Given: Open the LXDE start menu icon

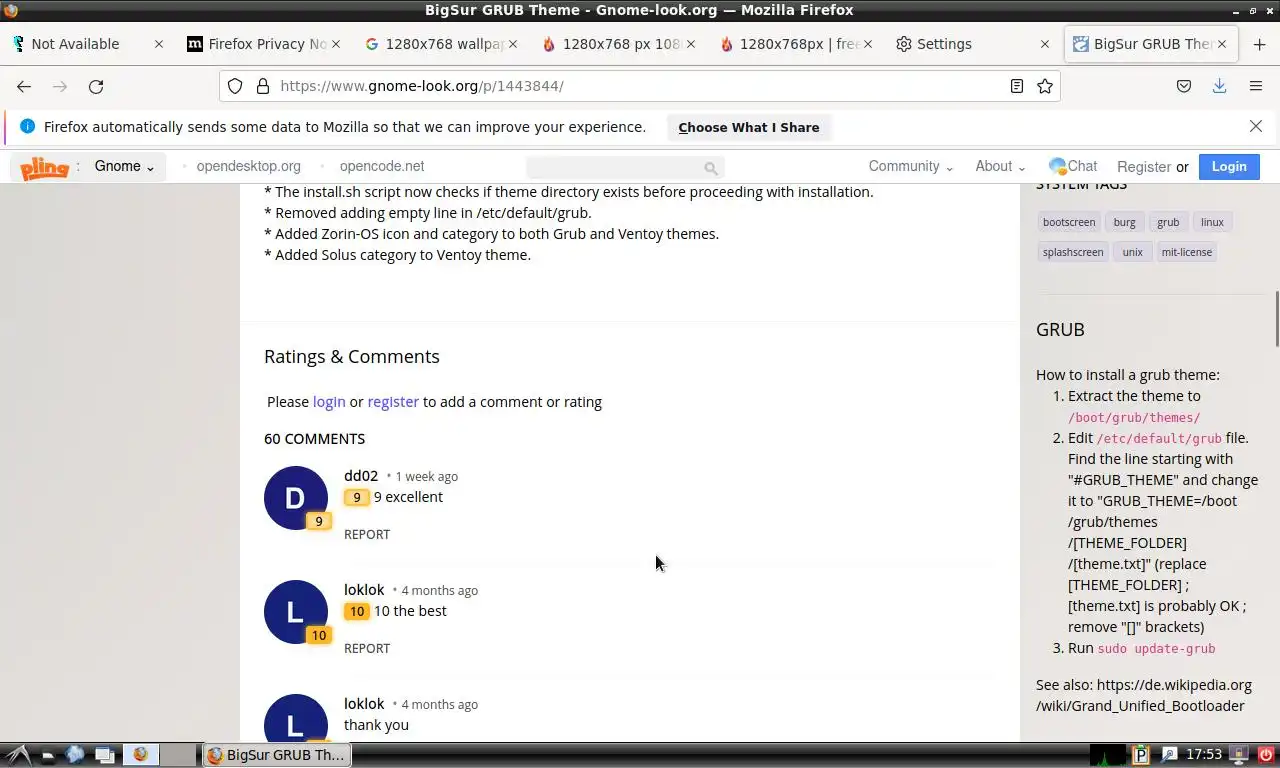Looking at the screenshot, I should [x=16, y=755].
